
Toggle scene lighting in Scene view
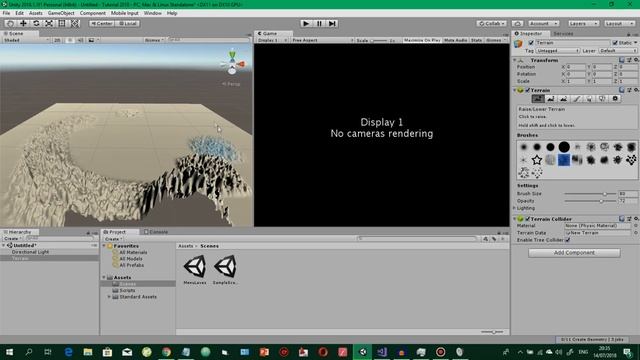point(69,40)
